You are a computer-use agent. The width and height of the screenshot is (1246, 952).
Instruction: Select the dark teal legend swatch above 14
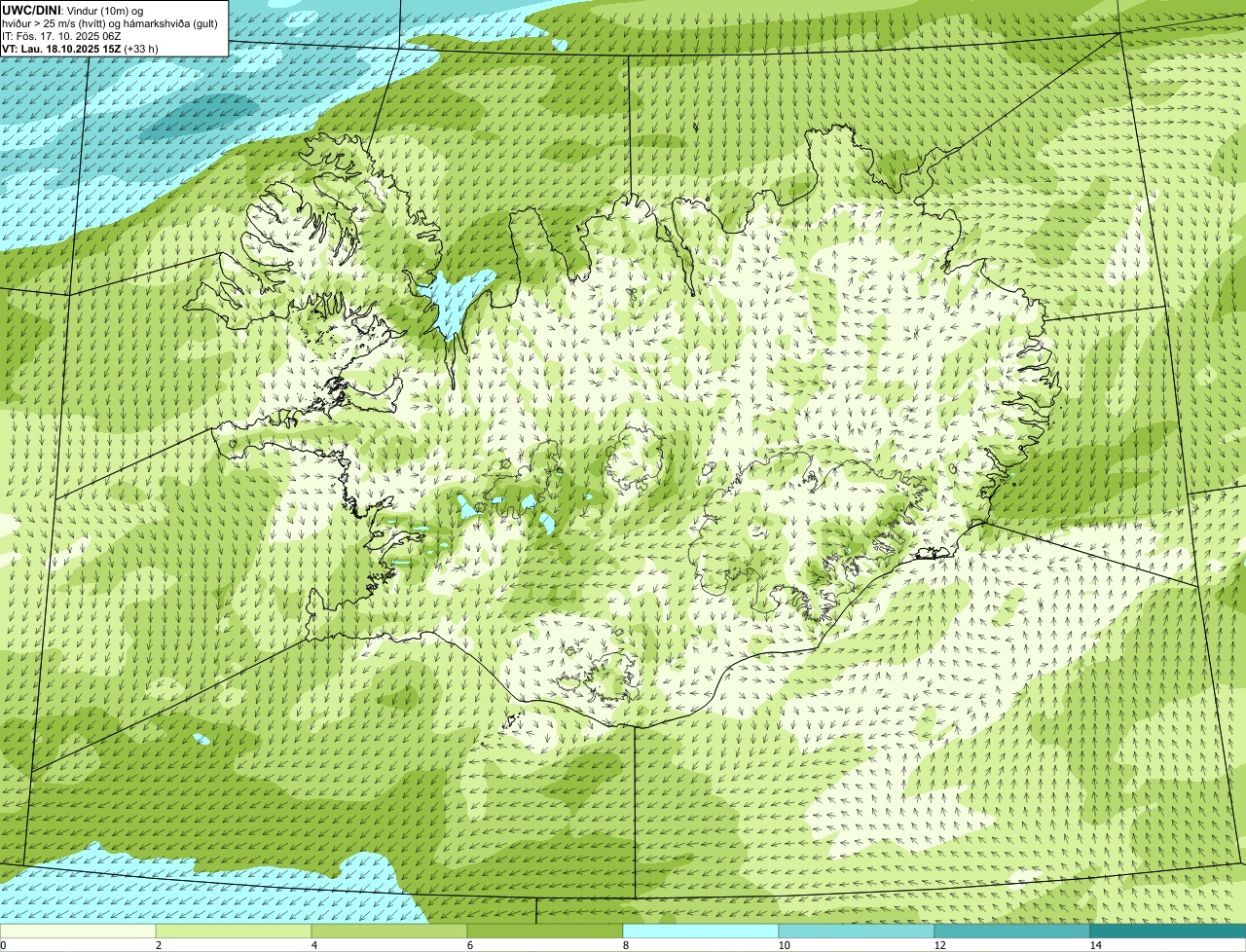(x=1168, y=931)
